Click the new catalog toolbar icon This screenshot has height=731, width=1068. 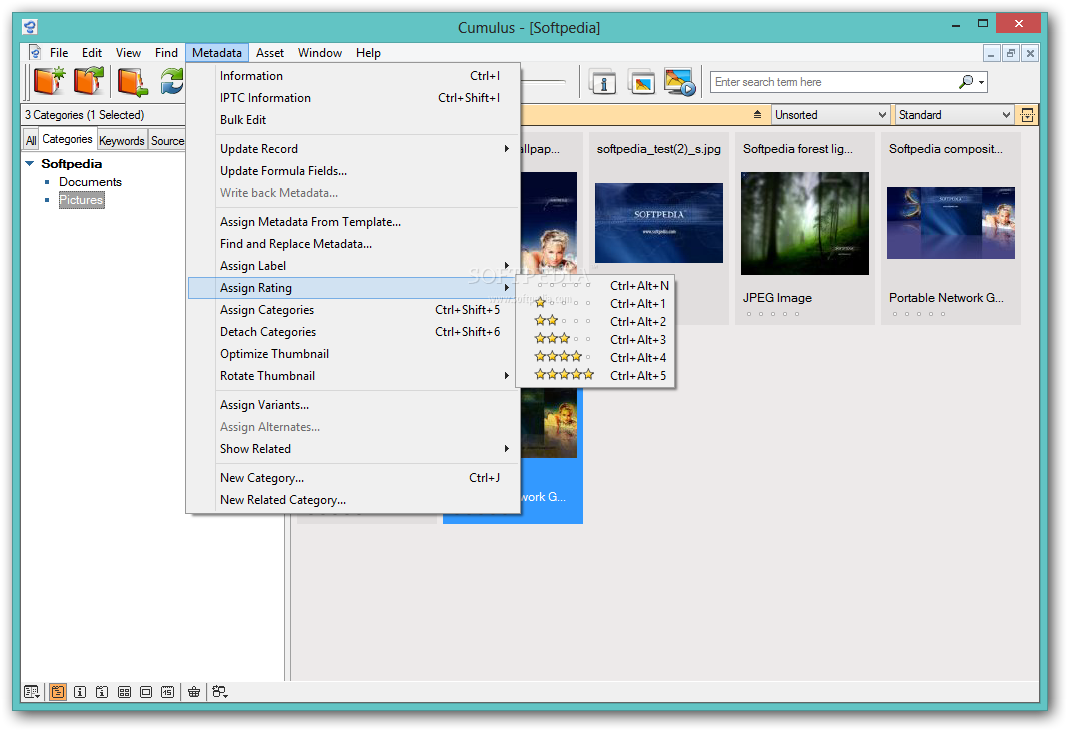pyautogui.click(x=49, y=81)
